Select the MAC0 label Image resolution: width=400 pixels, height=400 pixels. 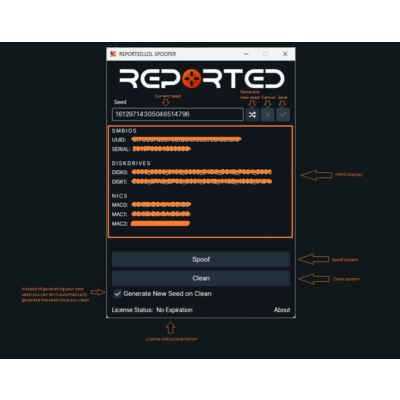[x=120, y=205]
